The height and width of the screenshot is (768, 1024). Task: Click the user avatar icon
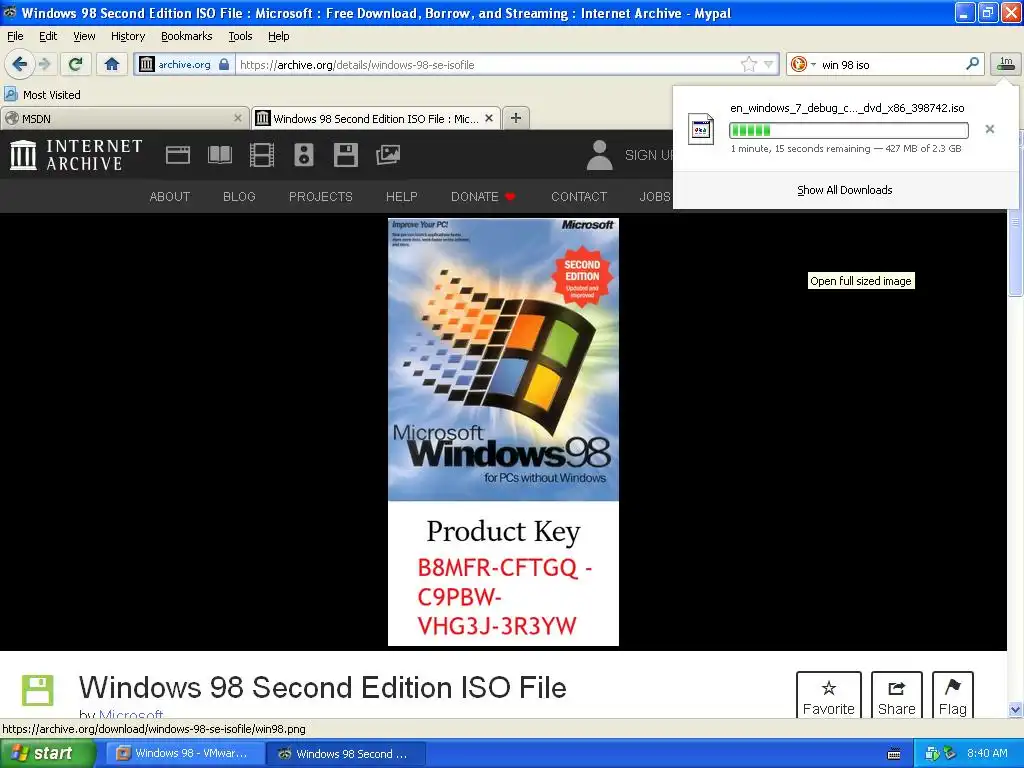click(600, 155)
